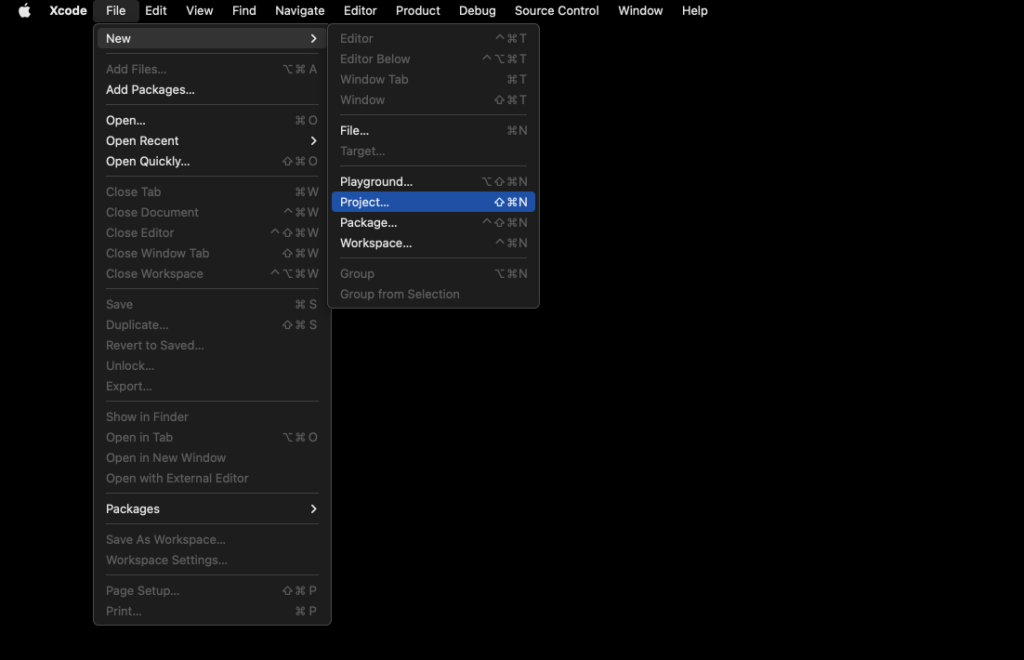
Task: Click the dimmed Close Workspace item
Action: (212, 274)
